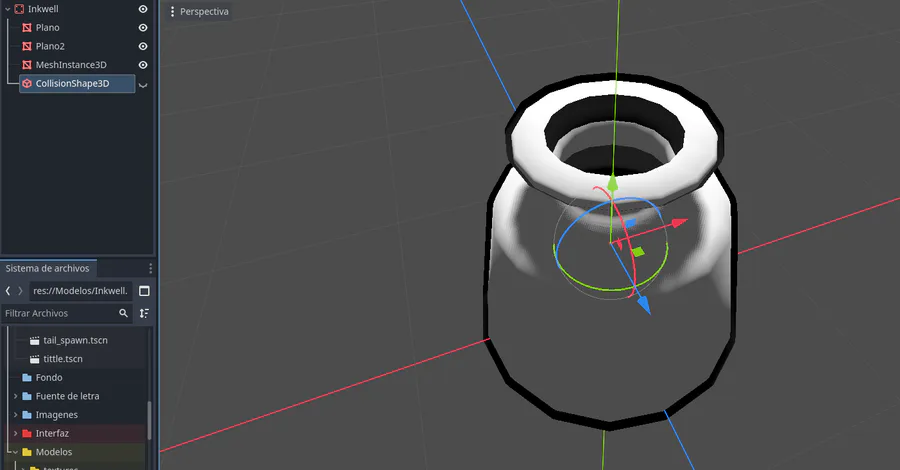Image resolution: width=900 pixels, height=470 pixels.
Task: Click the green Y-axis gizmo arrow
Action: (612, 184)
